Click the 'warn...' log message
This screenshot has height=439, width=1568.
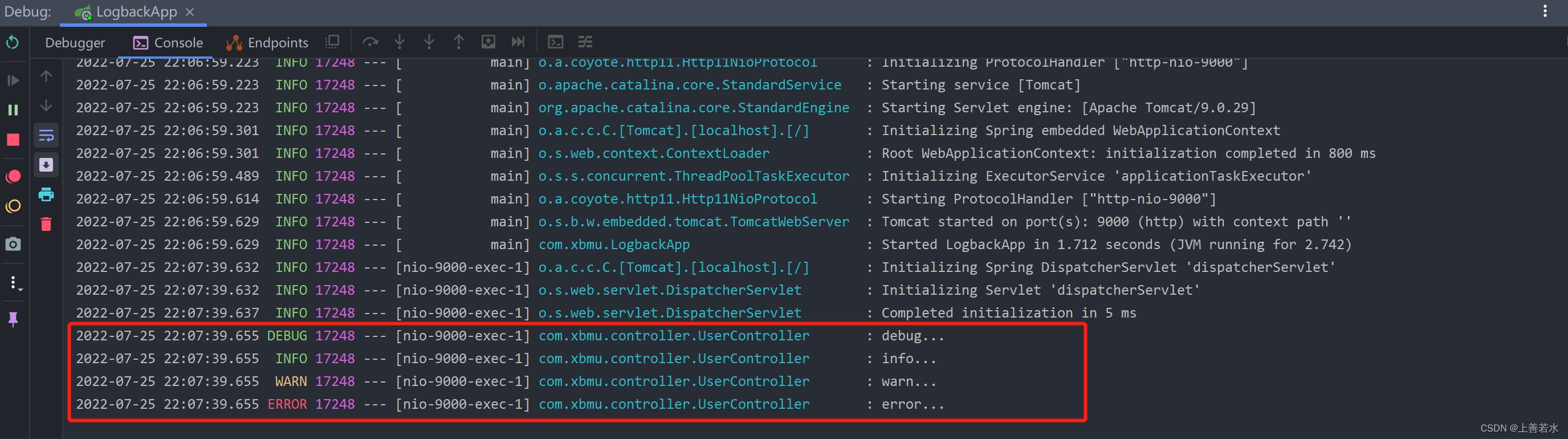click(909, 382)
